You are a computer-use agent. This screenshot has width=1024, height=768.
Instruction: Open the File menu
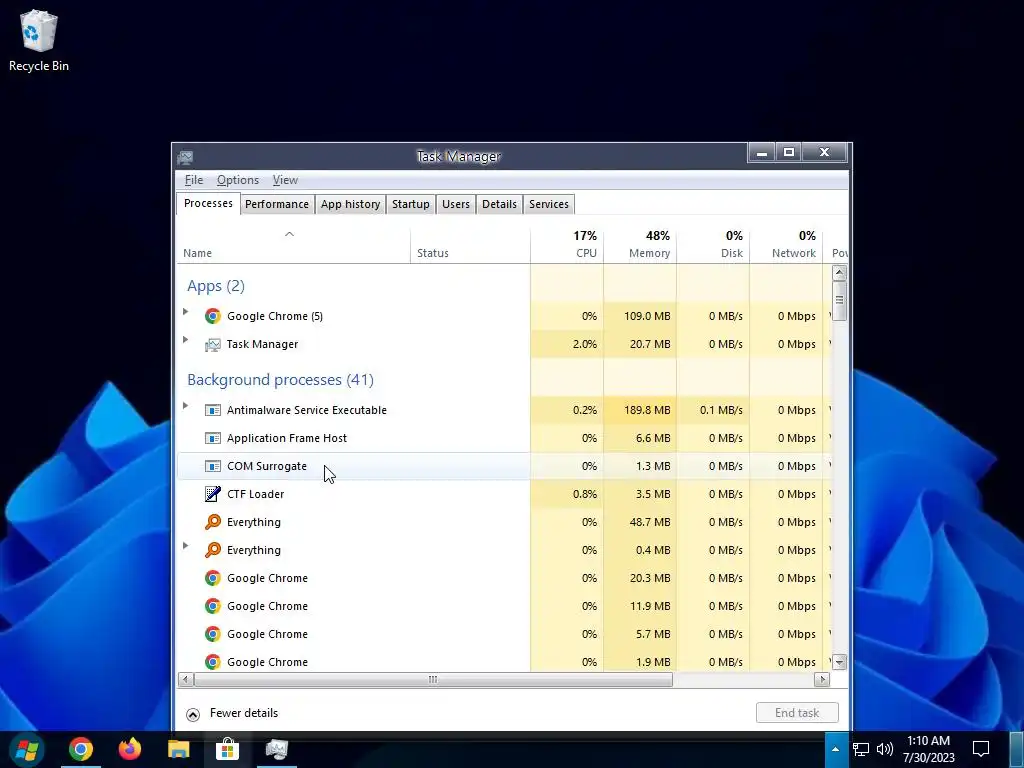point(194,180)
